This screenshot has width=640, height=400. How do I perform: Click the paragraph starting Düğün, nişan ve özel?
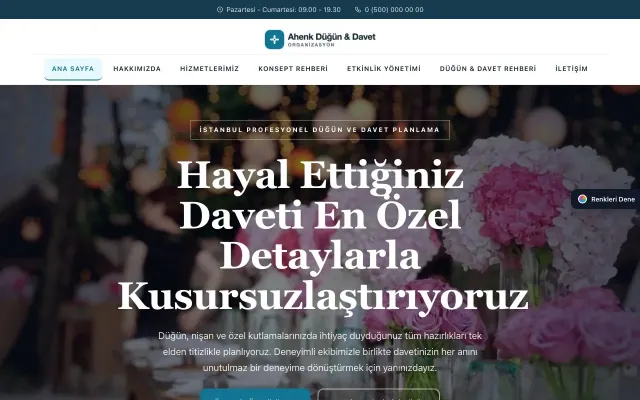320,352
